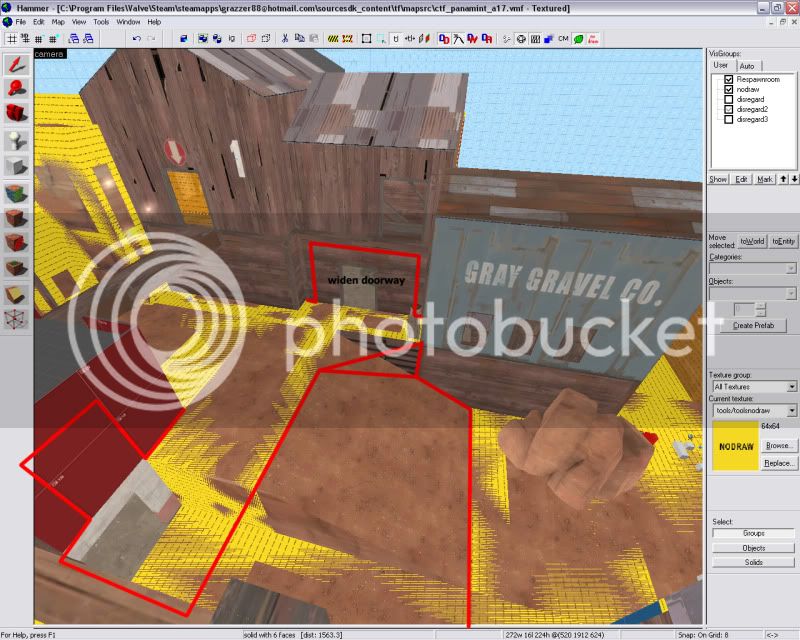Hide selected objects with red box icon
This screenshot has width=800, height=640.
(x=251, y=39)
